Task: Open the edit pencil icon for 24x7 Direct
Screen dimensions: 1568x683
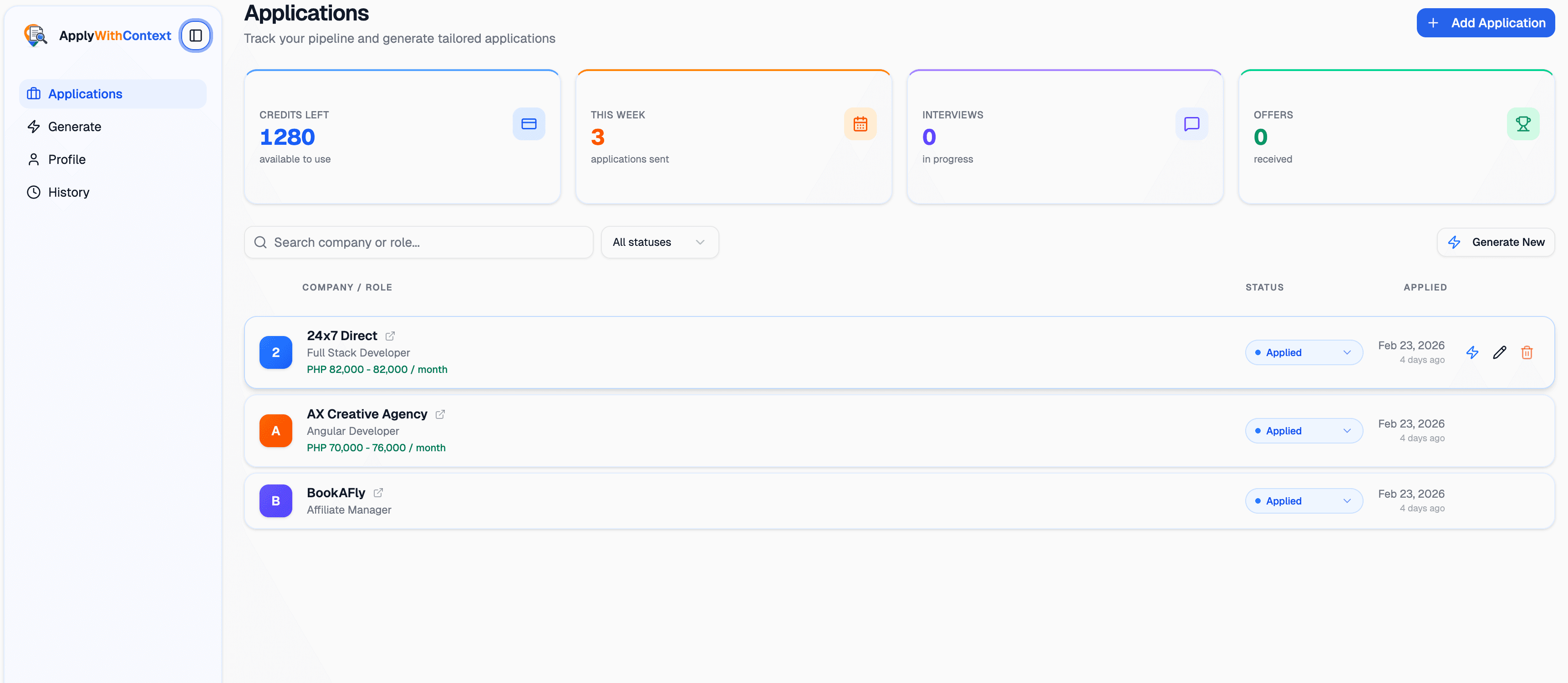Action: click(1501, 352)
